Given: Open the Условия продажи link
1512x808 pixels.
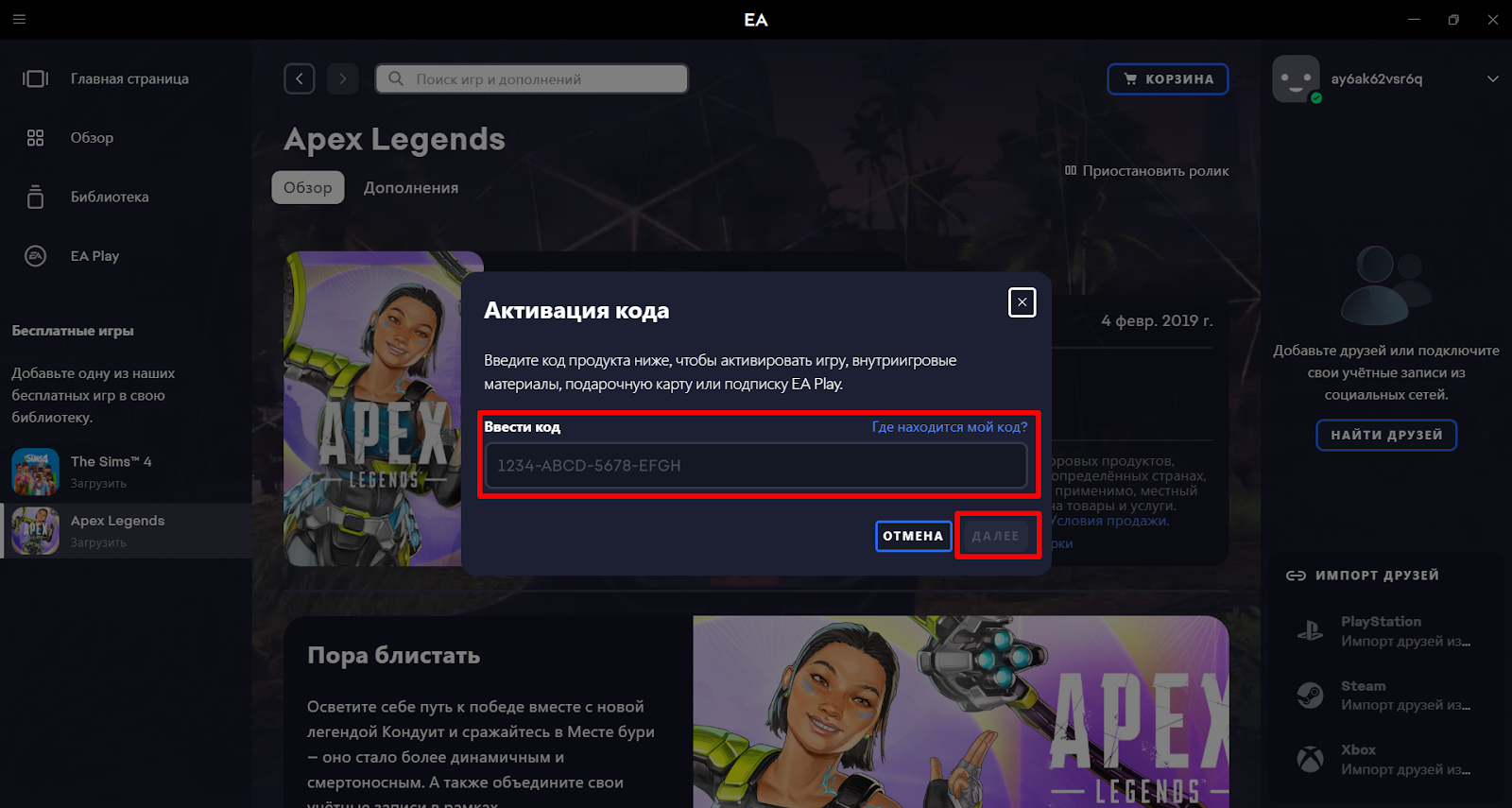Looking at the screenshot, I should click(x=1110, y=521).
